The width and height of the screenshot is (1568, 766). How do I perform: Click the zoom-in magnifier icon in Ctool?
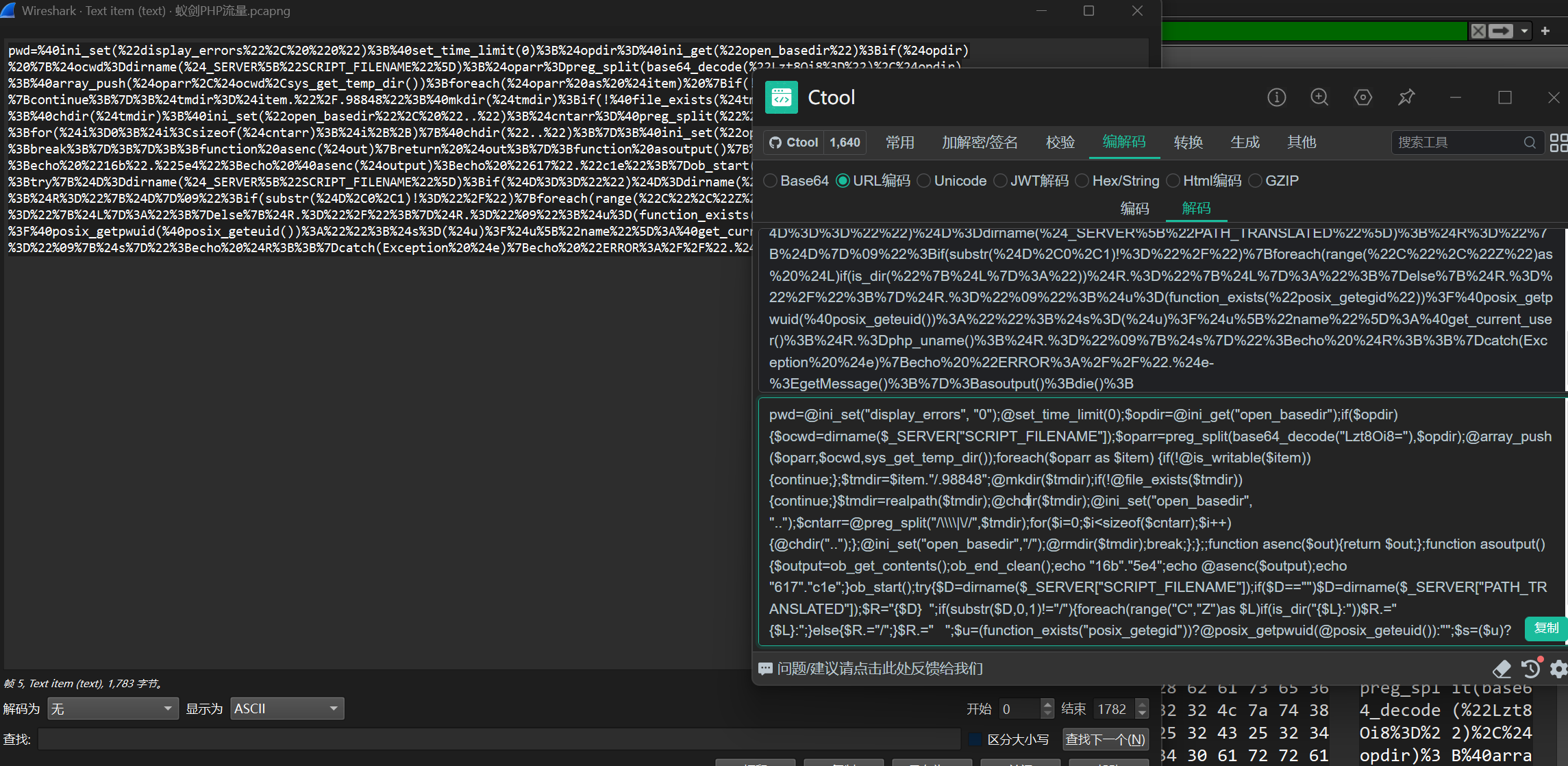[1319, 97]
